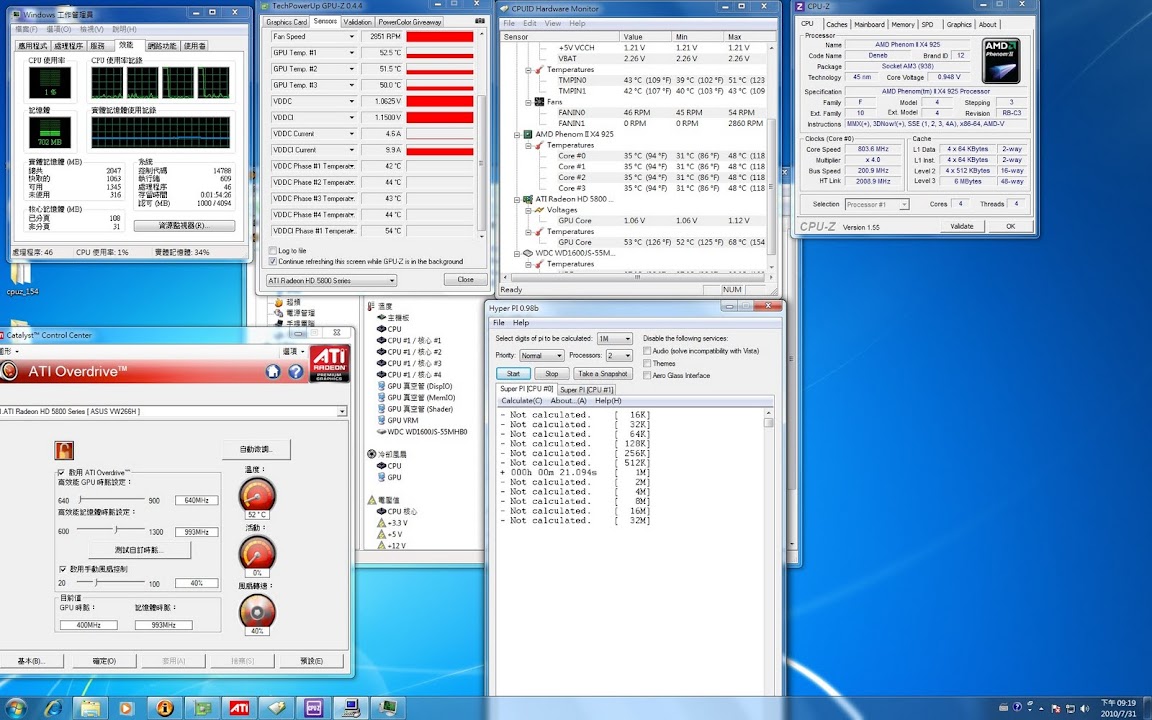Click GPU-Z screenshot camera icon
Viewport: 1152px width, 720px height.
[x=480, y=21]
